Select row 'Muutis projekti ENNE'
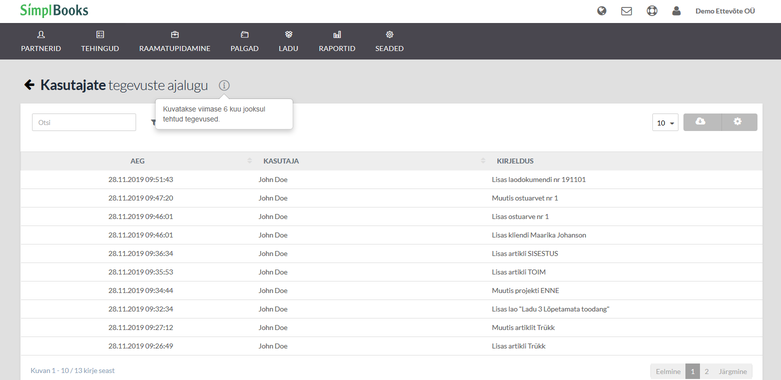 (x=391, y=290)
